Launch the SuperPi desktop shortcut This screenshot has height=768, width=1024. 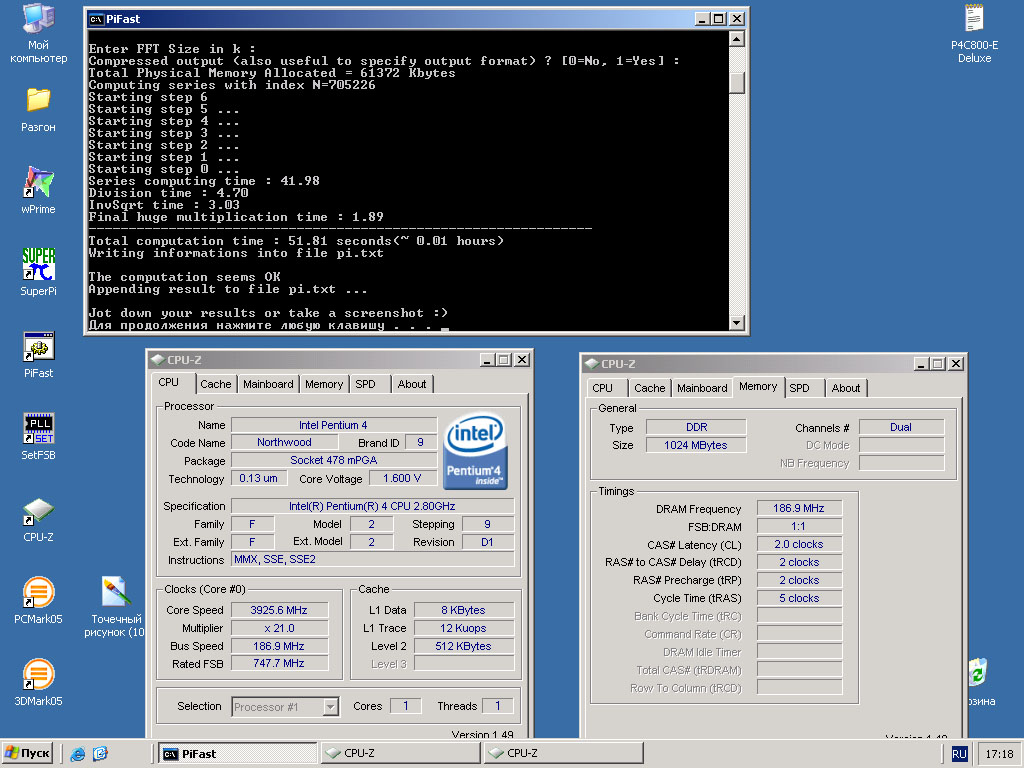(x=38, y=264)
